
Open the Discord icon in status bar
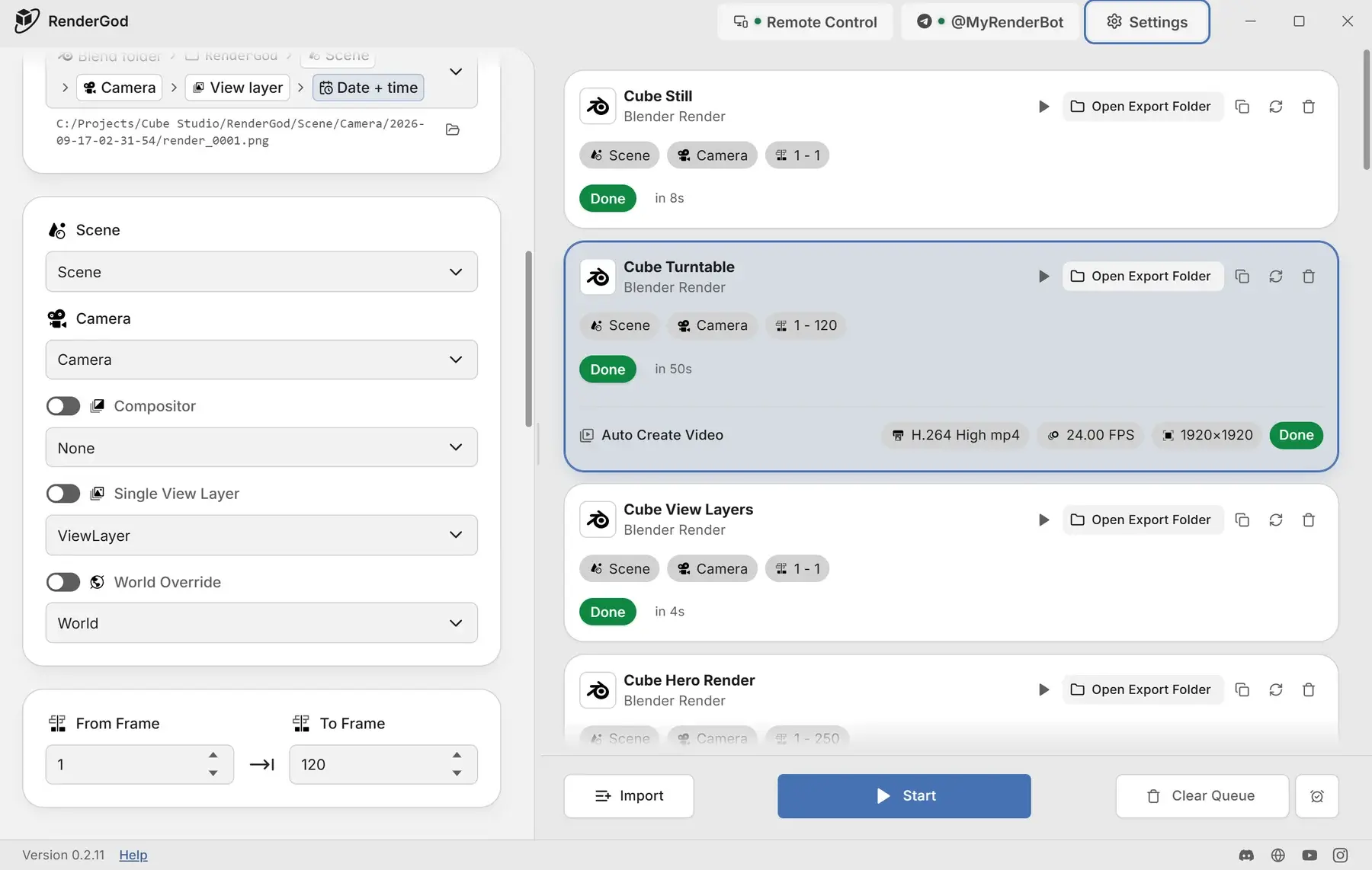tap(1246, 856)
